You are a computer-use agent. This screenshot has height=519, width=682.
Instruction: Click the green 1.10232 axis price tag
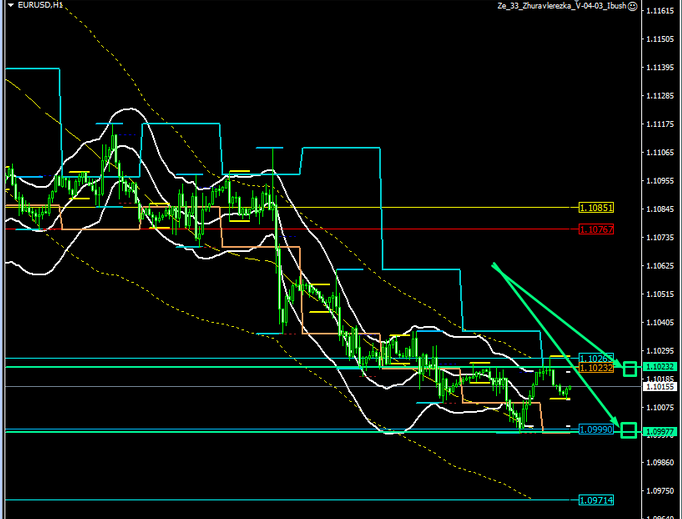(x=659, y=367)
